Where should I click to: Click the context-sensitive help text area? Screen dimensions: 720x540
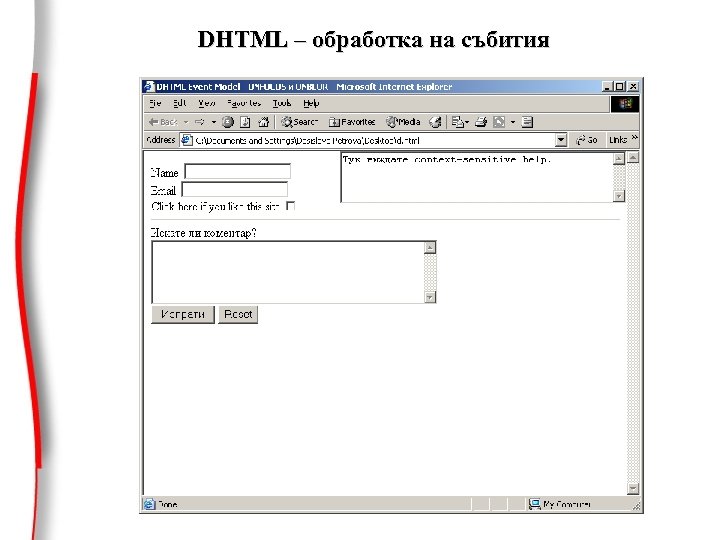click(x=477, y=178)
